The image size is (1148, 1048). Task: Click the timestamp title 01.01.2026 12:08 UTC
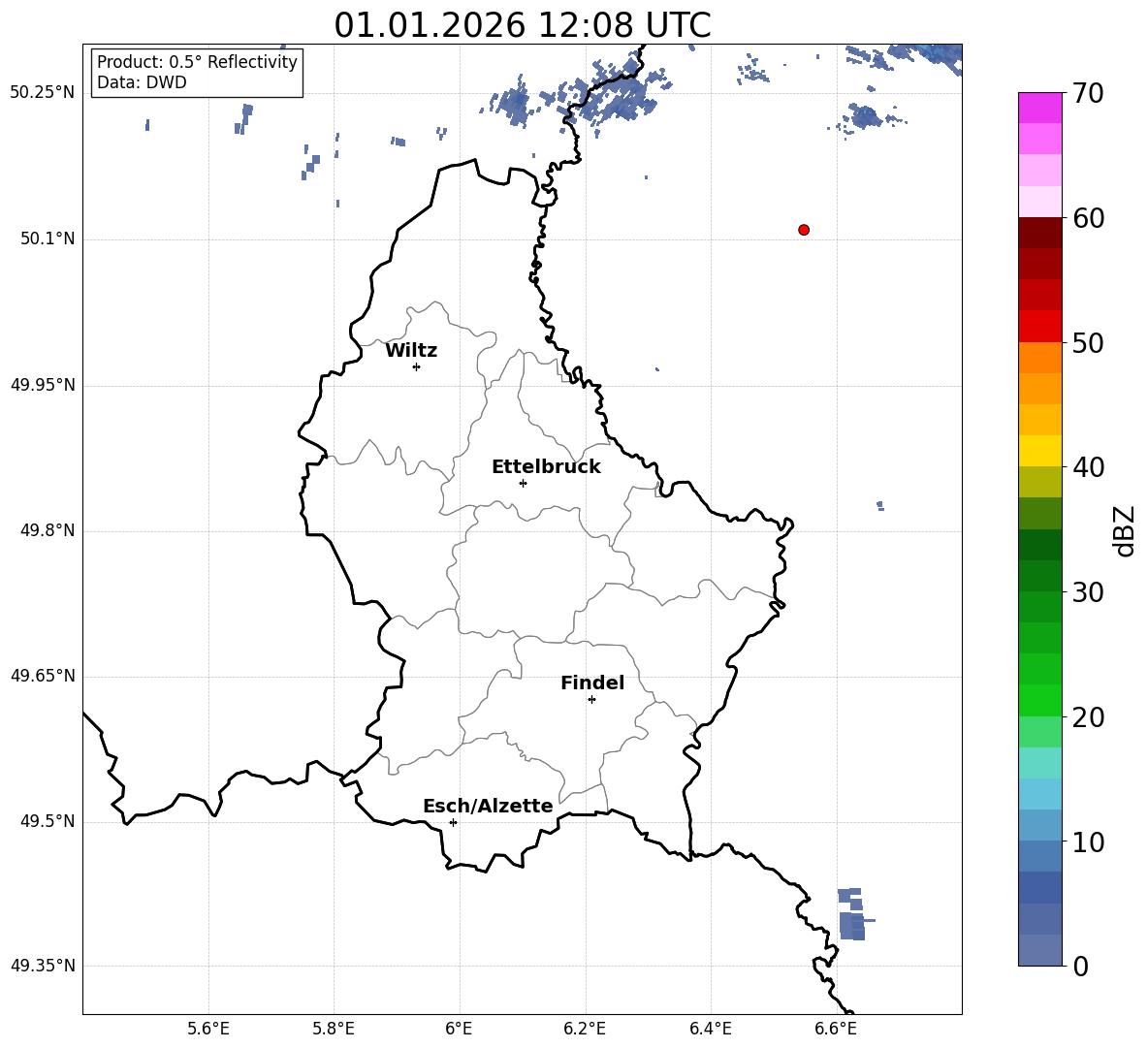tap(522, 25)
